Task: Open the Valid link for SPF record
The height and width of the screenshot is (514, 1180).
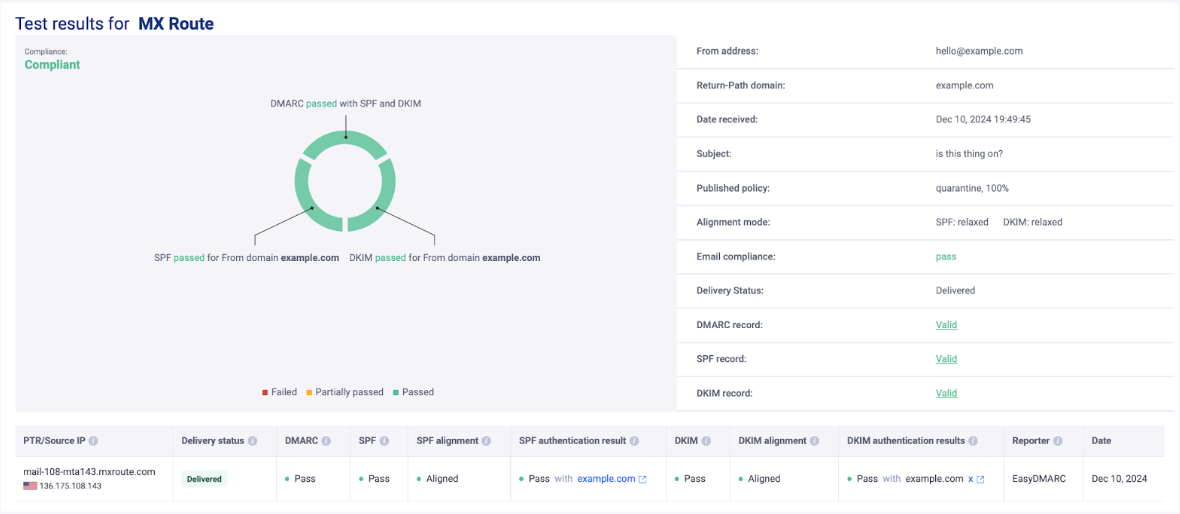Action: (x=946, y=359)
